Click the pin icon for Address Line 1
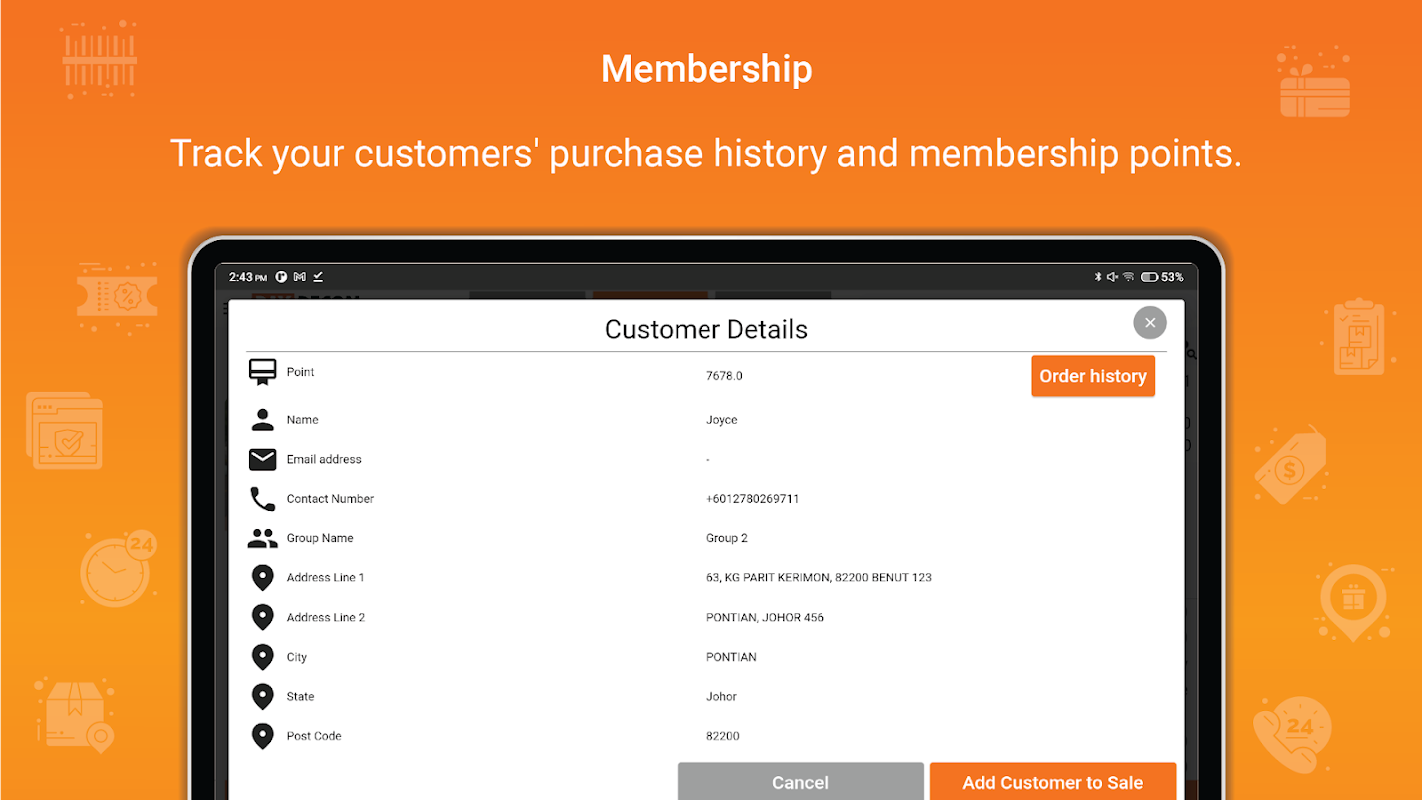The height and width of the screenshot is (800, 1422). click(x=262, y=578)
